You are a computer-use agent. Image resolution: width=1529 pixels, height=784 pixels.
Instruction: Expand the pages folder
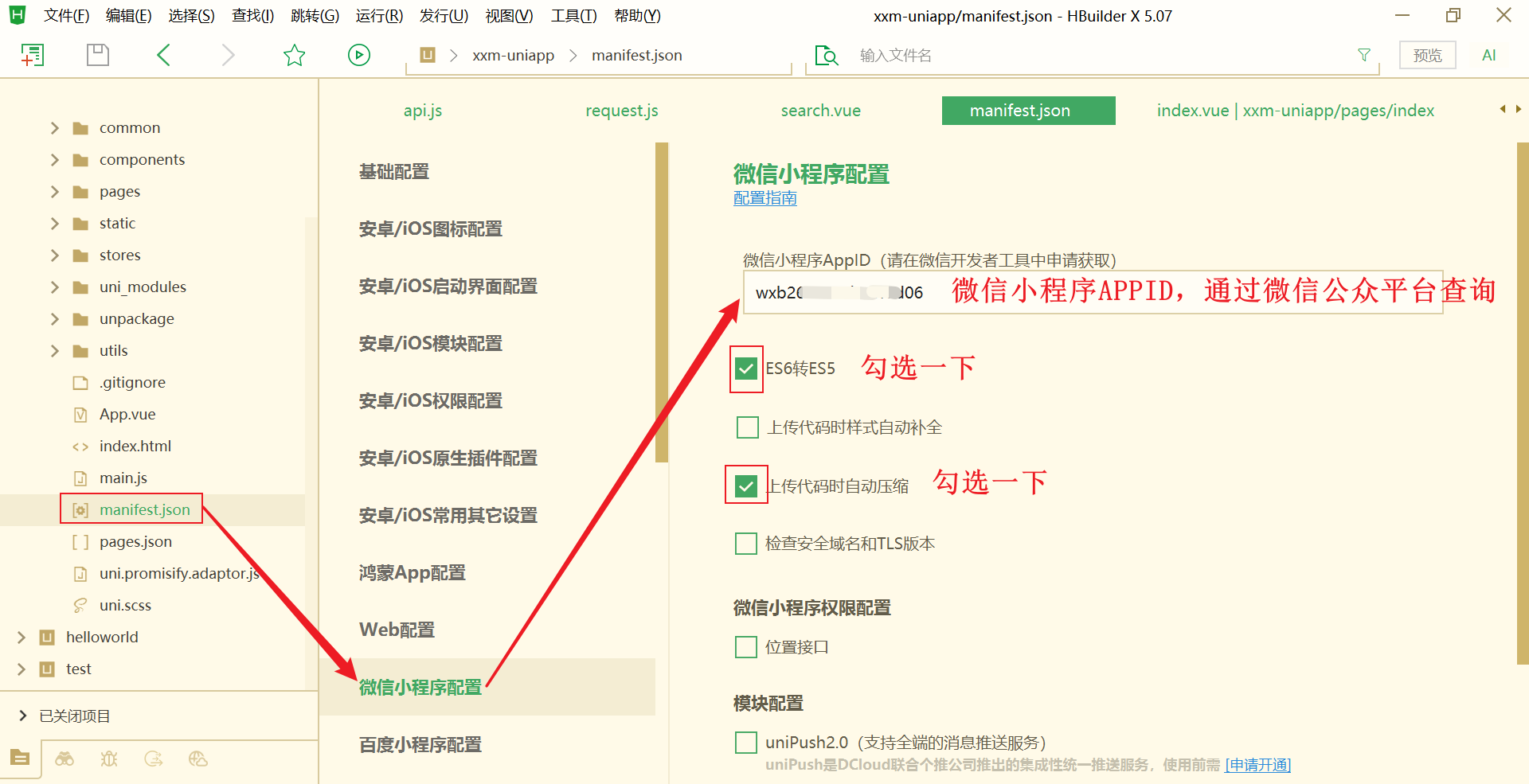tap(54, 192)
